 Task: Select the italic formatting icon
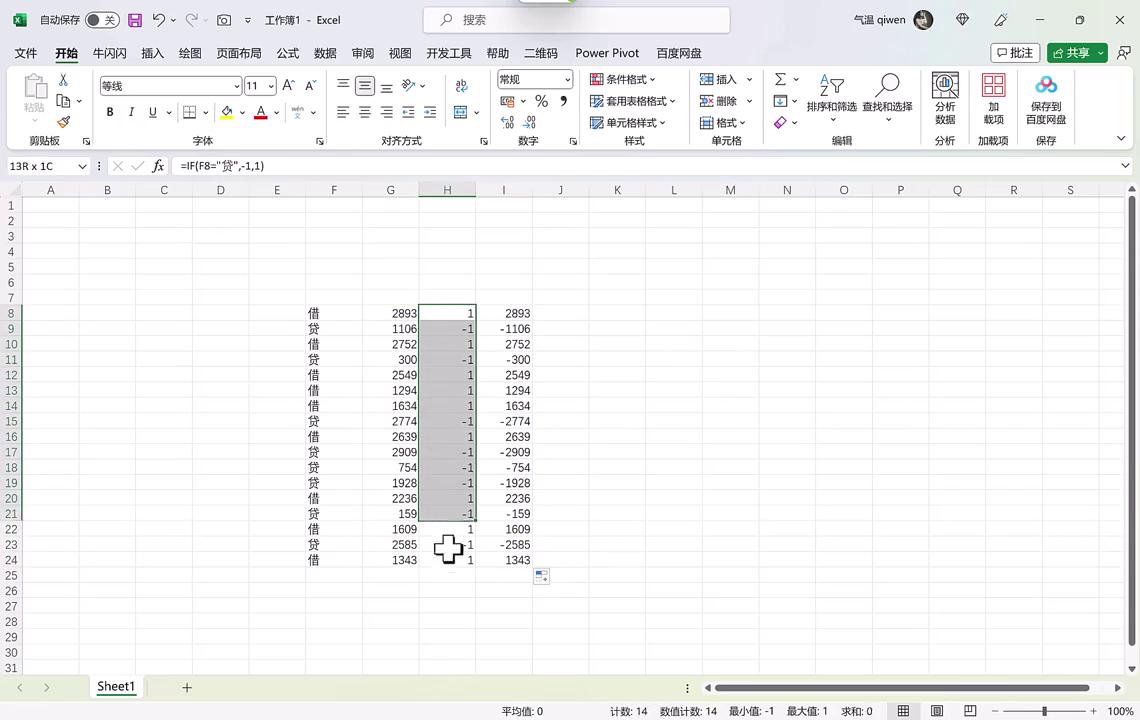point(131,112)
